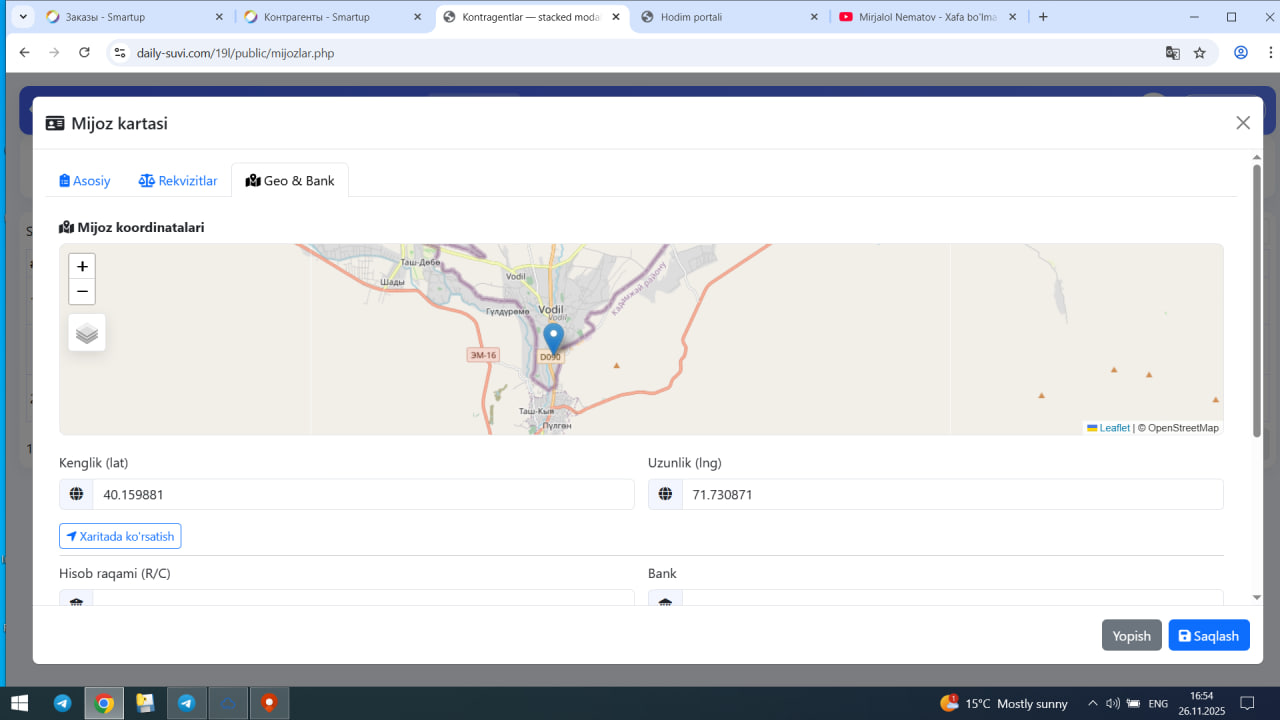The image size is (1280, 720).
Task: Open the Leaflet attribution link
Action: (1114, 428)
